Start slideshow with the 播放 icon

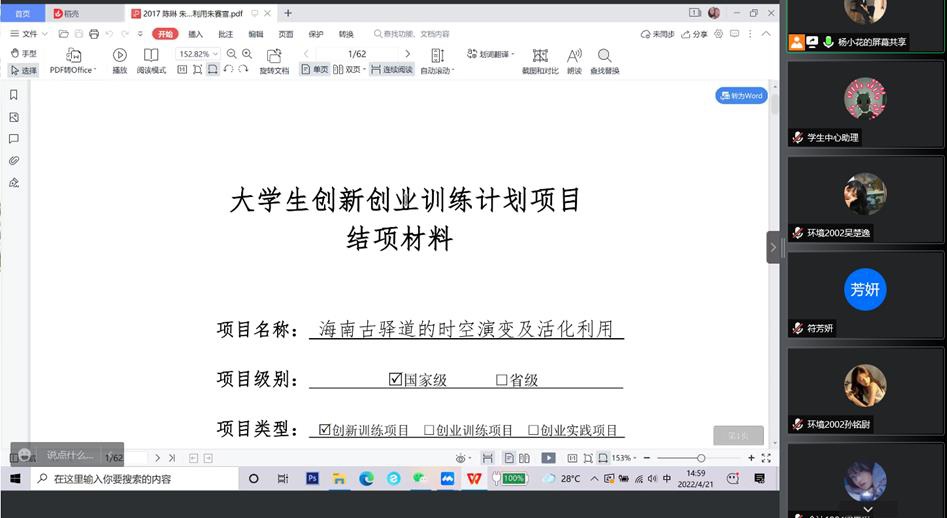(x=120, y=61)
